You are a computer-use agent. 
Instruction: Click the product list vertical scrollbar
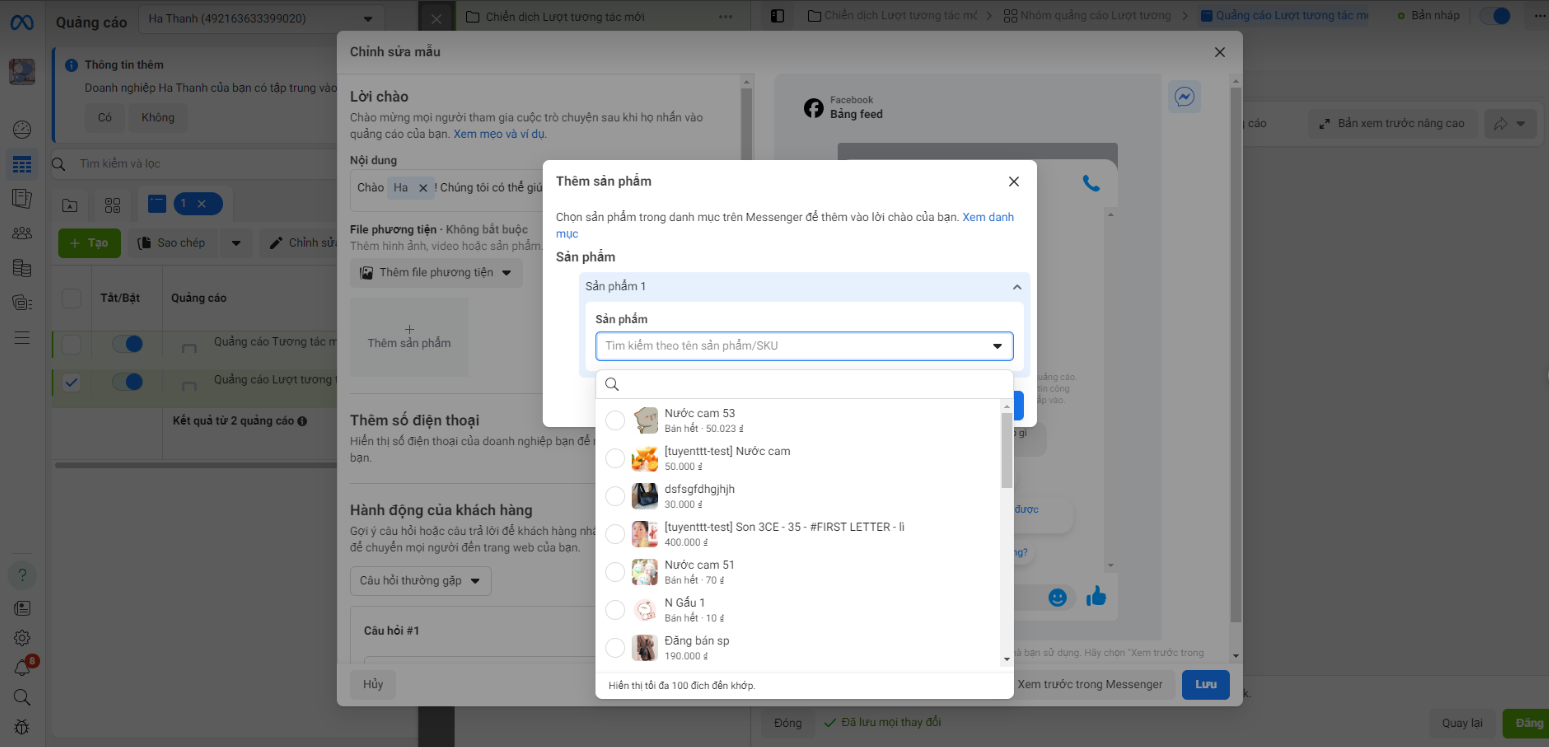point(1007,450)
